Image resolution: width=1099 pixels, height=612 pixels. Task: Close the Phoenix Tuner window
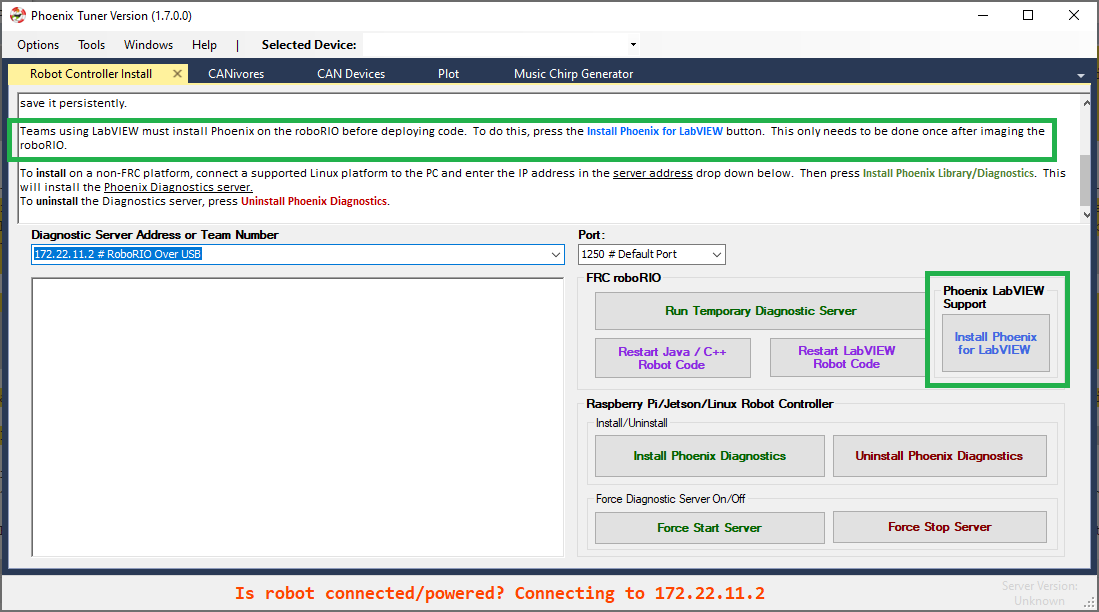[1074, 15]
